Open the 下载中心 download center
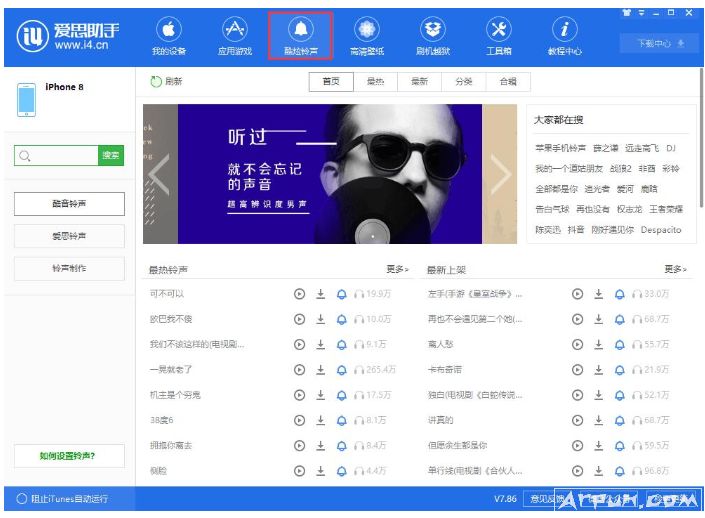Screen dimensions: 705x518 (659, 44)
